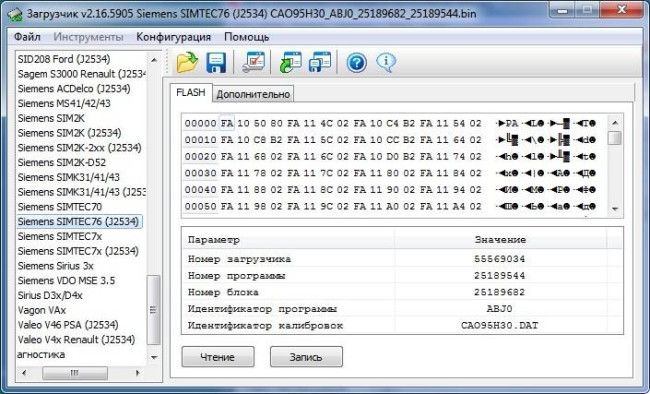
Task: Select Valeo V4x Renault (J2534)
Action: pos(76,340)
